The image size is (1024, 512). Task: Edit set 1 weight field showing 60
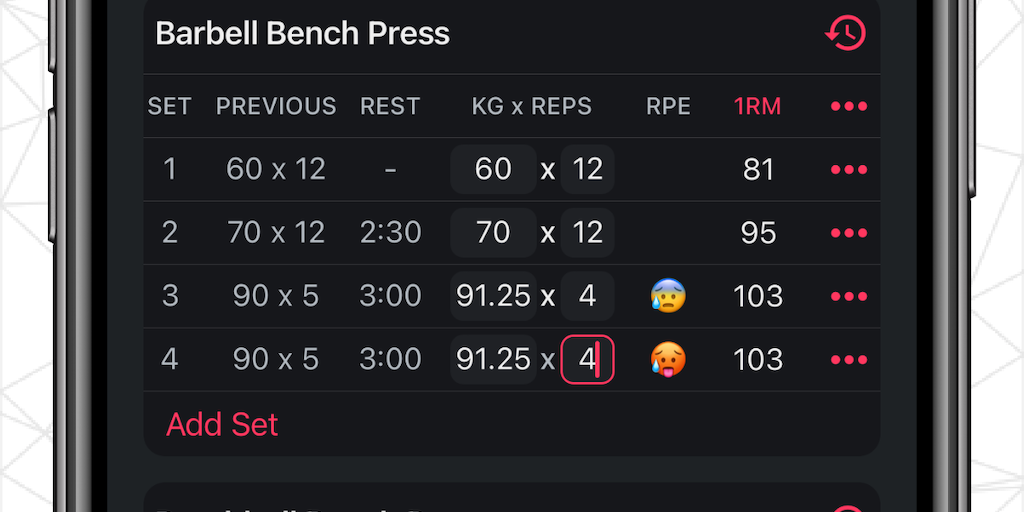(493, 169)
